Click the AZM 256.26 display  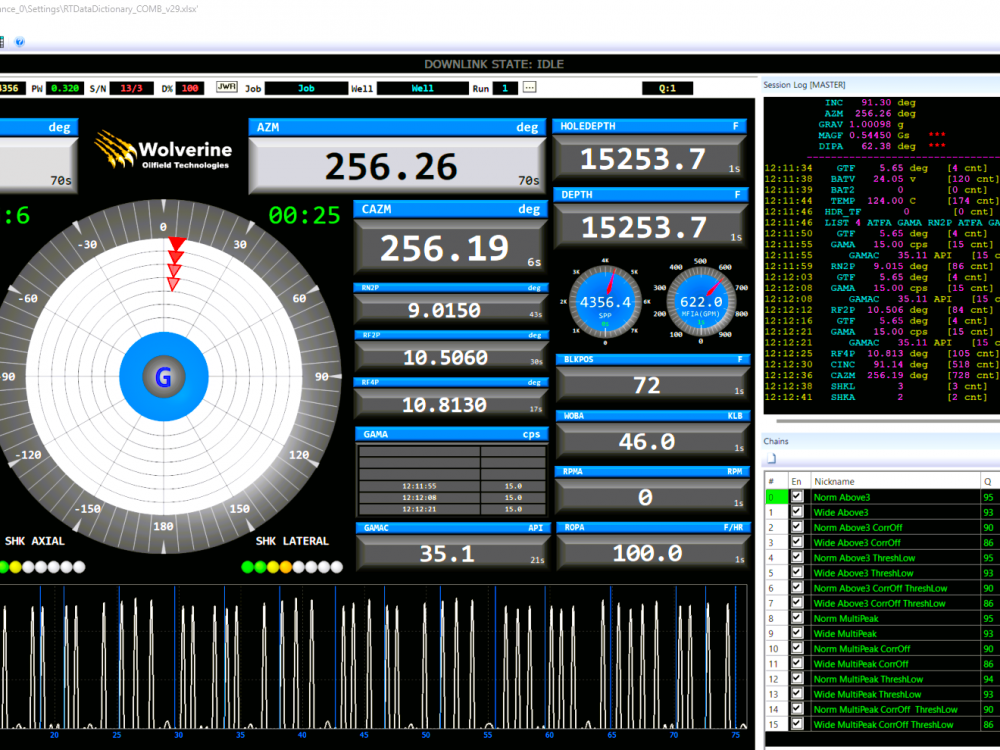pos(397,165)
